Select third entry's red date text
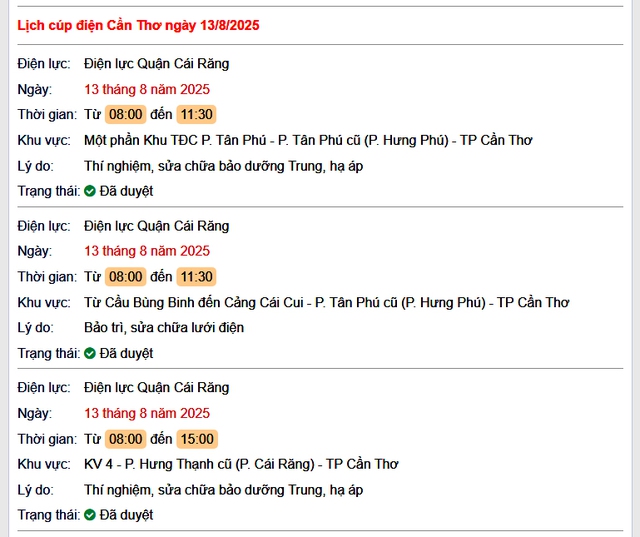Image resolution: width=640 pixels, height=537 pixels. (147, 413)
